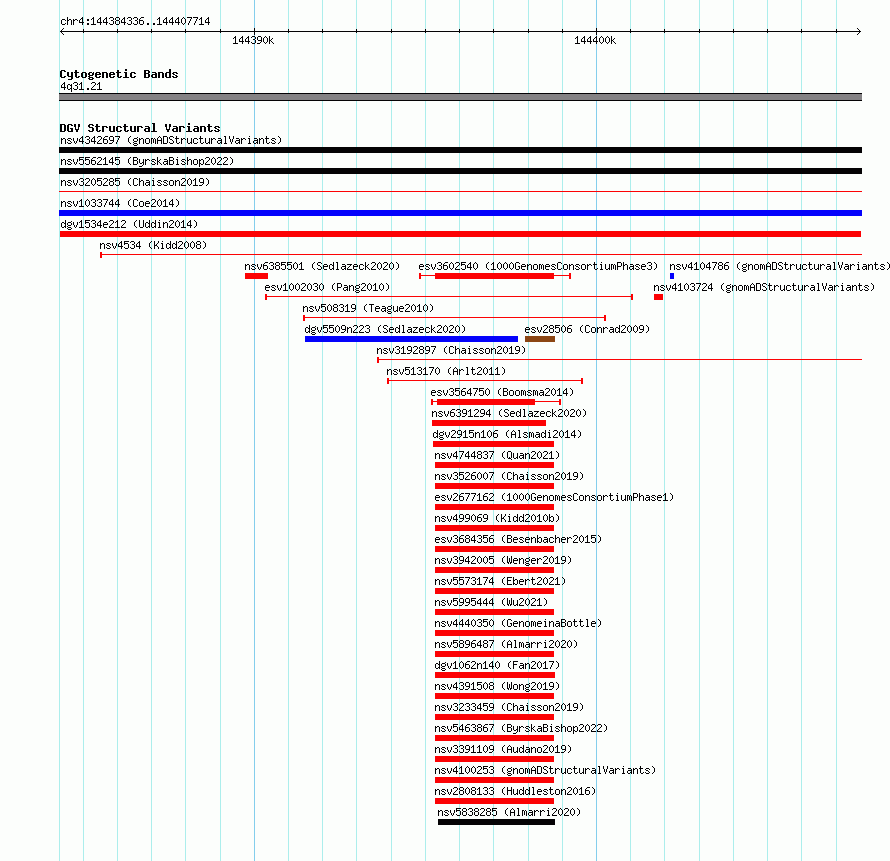
Task: Open dgv1062n140 Fan2017 variant
Action: (x=497, y=665)
